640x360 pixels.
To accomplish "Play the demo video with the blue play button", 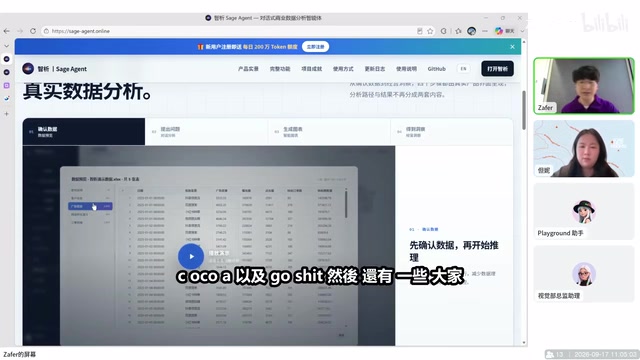I will click(191, 256).
